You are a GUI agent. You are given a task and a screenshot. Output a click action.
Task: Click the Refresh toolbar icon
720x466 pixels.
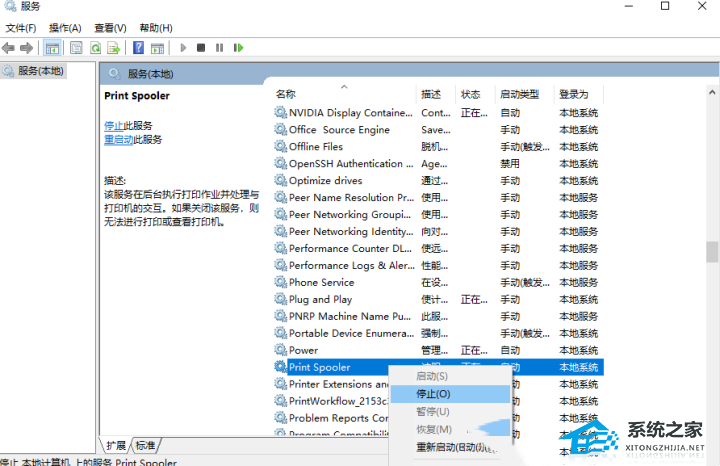96,47
